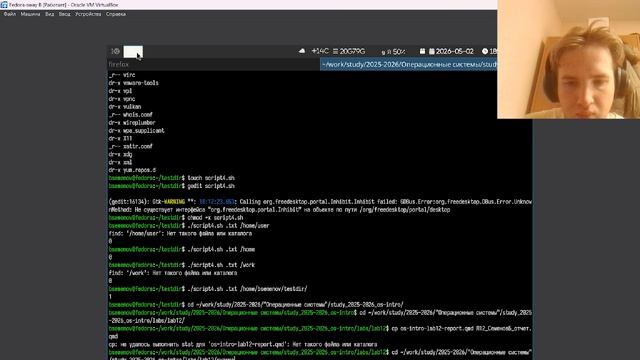Viewport: 640px width, 360px height.
Task: Select the firefox window tab
Action: [x=214, y=64]
